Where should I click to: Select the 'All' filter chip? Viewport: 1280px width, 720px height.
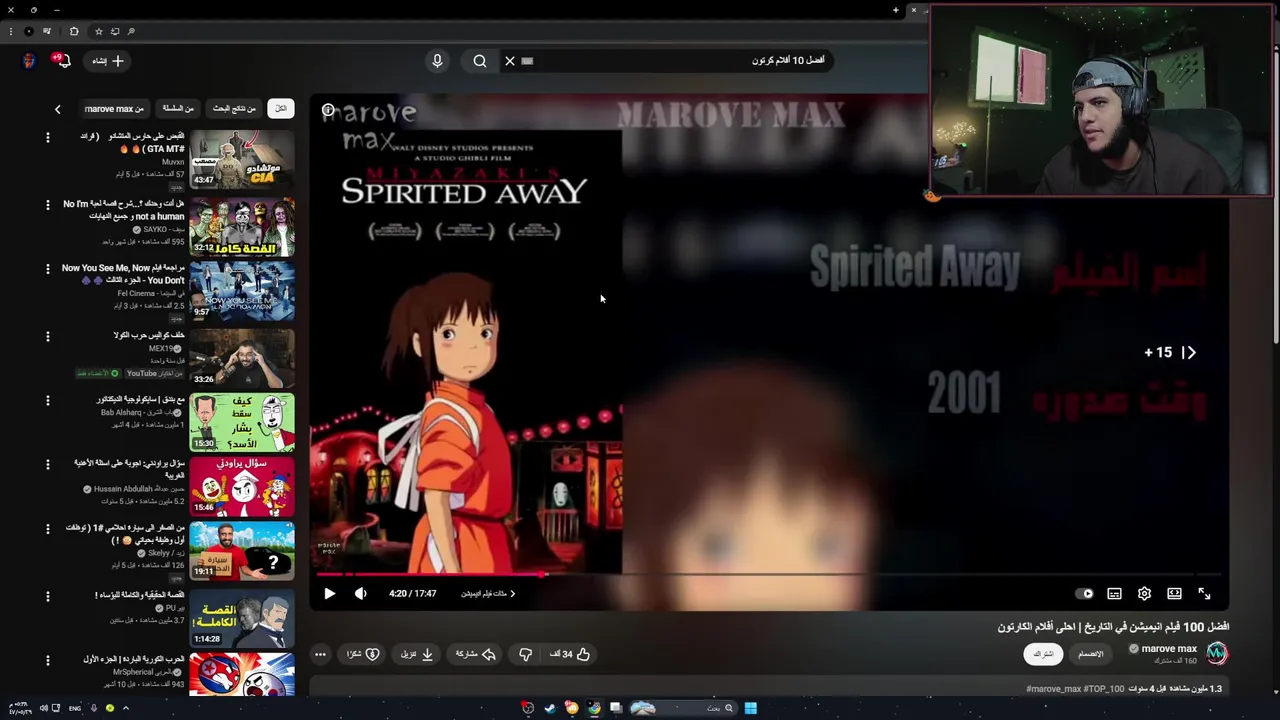(x=281, y=108)
